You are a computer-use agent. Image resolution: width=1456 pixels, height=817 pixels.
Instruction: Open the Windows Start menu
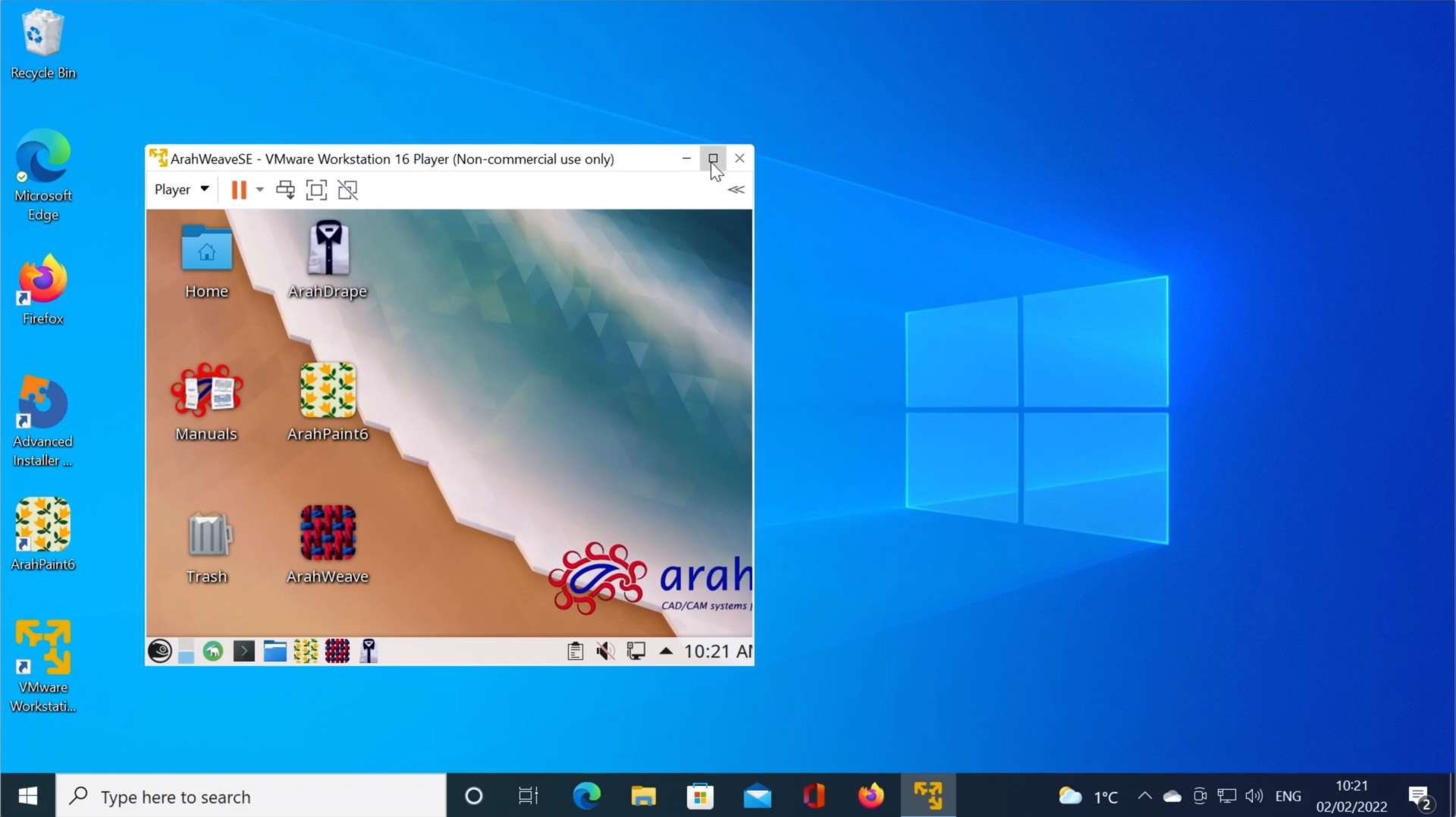28,796
